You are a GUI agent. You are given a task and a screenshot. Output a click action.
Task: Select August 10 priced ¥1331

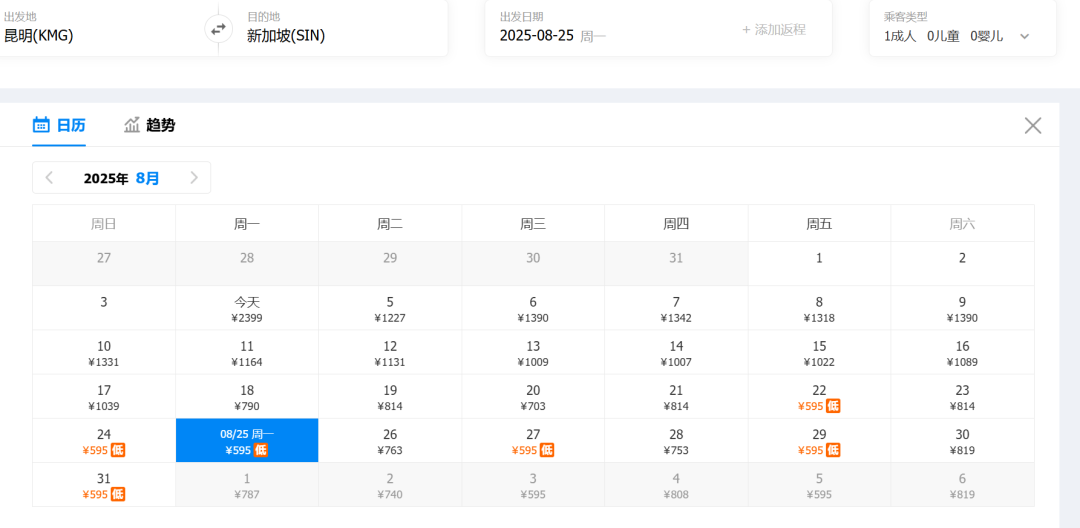coord(104,352)
